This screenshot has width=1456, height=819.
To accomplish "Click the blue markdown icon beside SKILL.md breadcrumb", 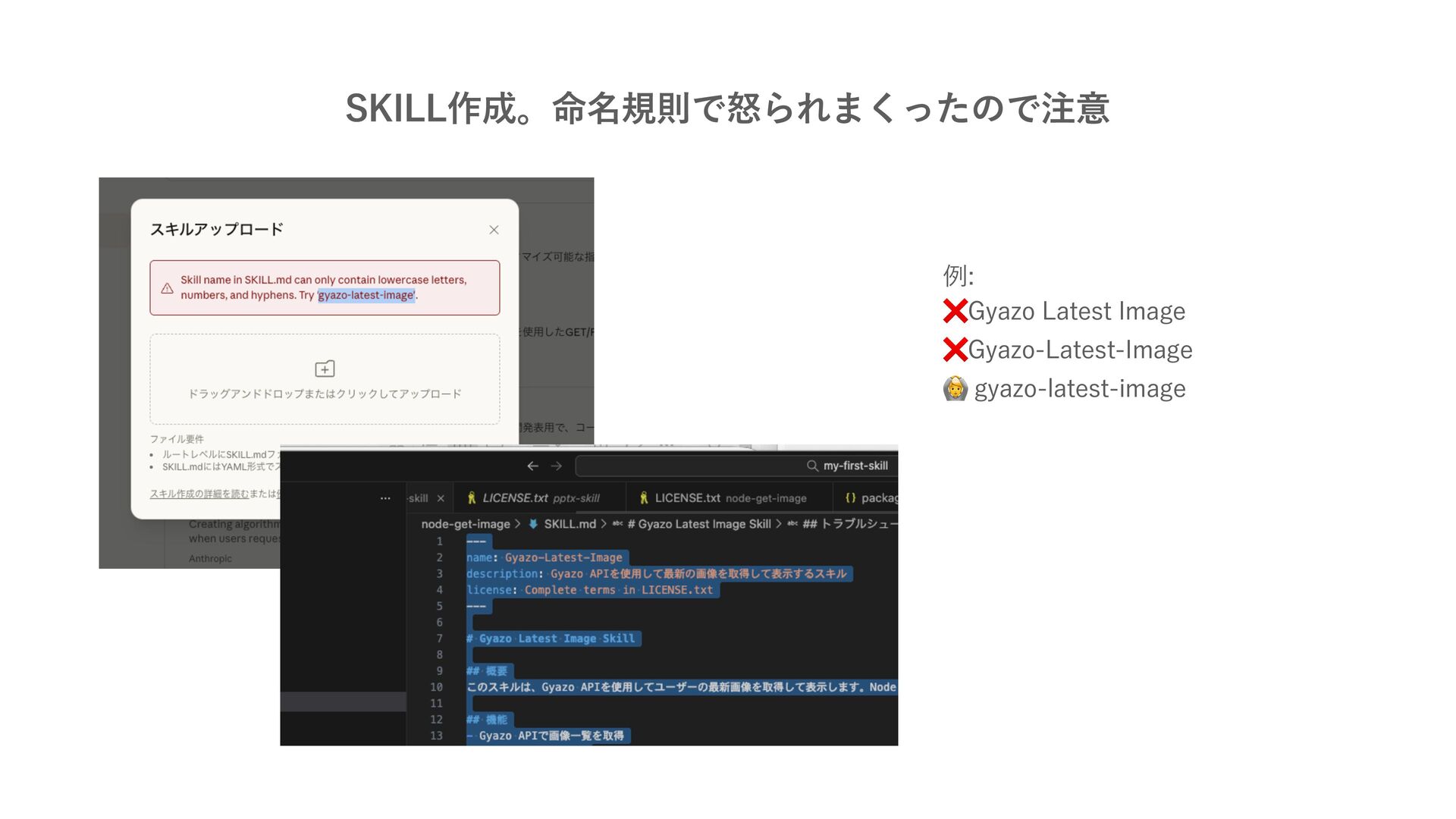I will pyautogui.click(x=533, y=524).
